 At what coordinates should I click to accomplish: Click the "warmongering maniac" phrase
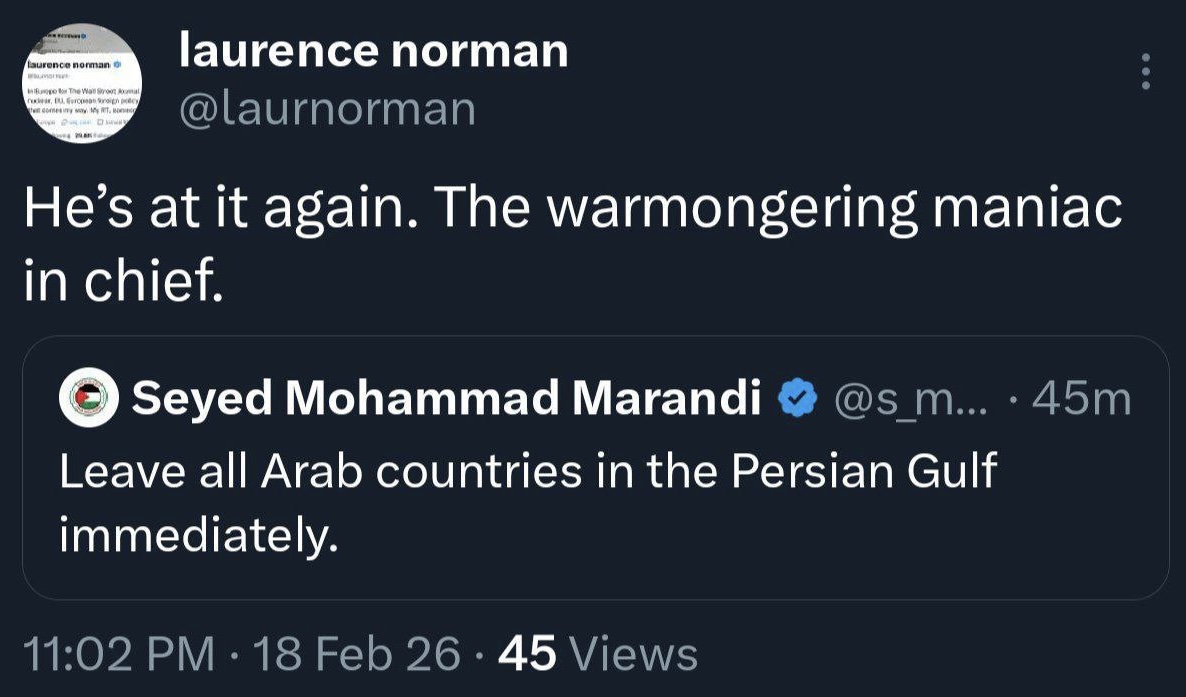pyautogui.click(x=835, y=210)
